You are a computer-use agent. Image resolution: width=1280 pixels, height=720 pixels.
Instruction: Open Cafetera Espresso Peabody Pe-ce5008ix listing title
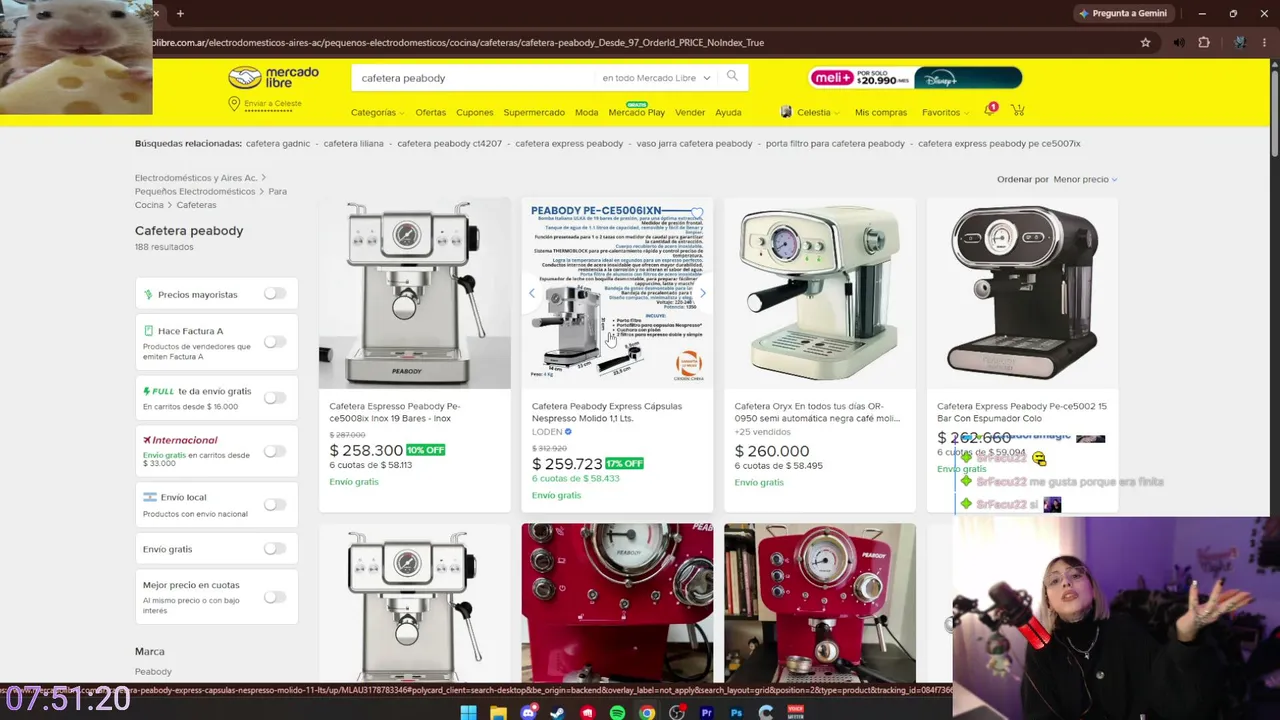pyautogui.click(x=395, y=412)
